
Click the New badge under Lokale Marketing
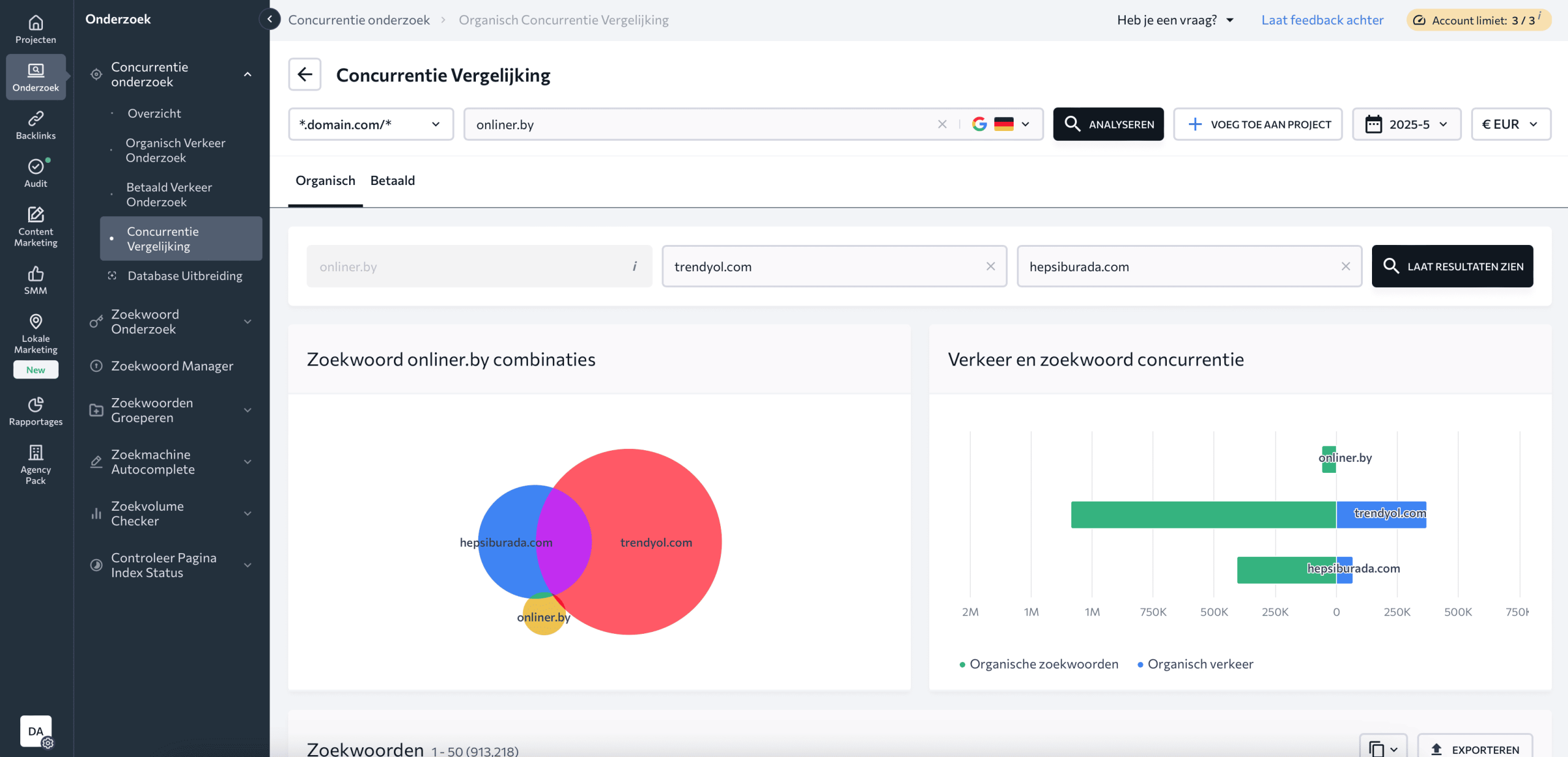pos(36,370)
